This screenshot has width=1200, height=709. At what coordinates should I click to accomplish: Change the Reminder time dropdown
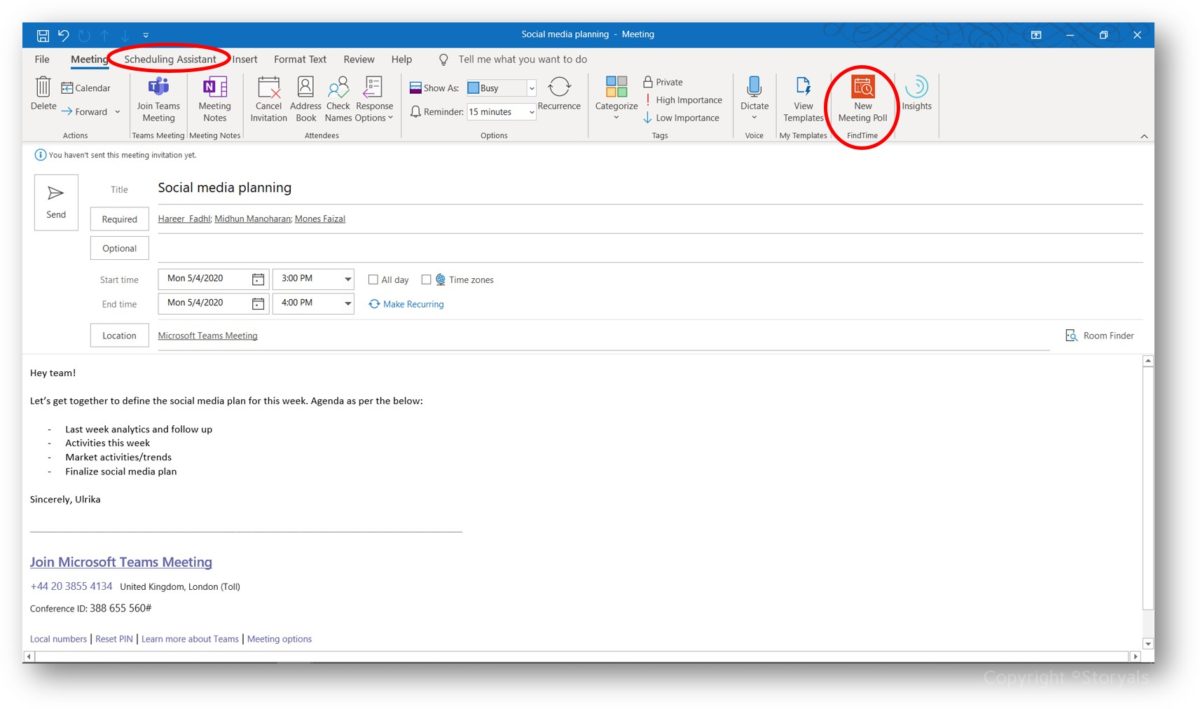pos(531,111)
